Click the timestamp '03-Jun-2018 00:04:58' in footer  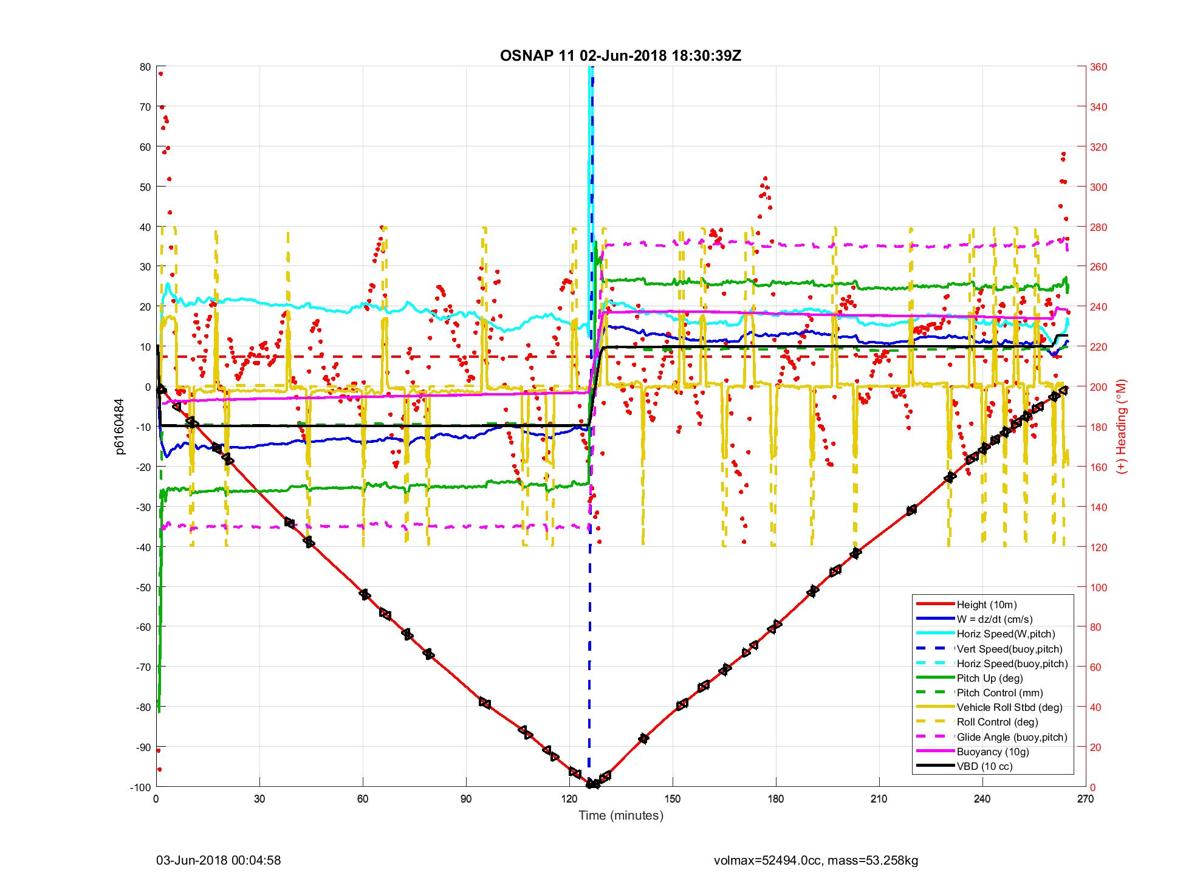[218, 859]
